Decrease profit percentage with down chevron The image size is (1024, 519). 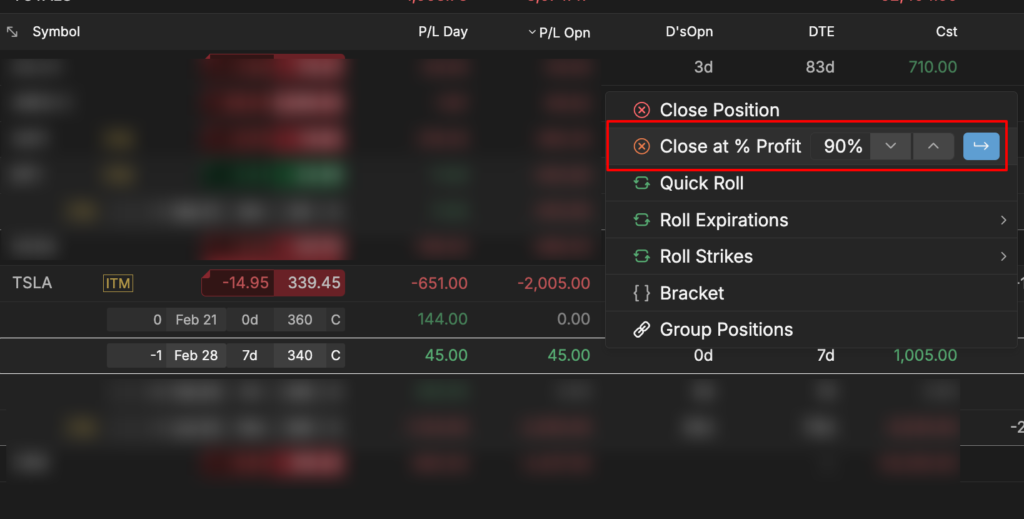[x=890, y=147]
